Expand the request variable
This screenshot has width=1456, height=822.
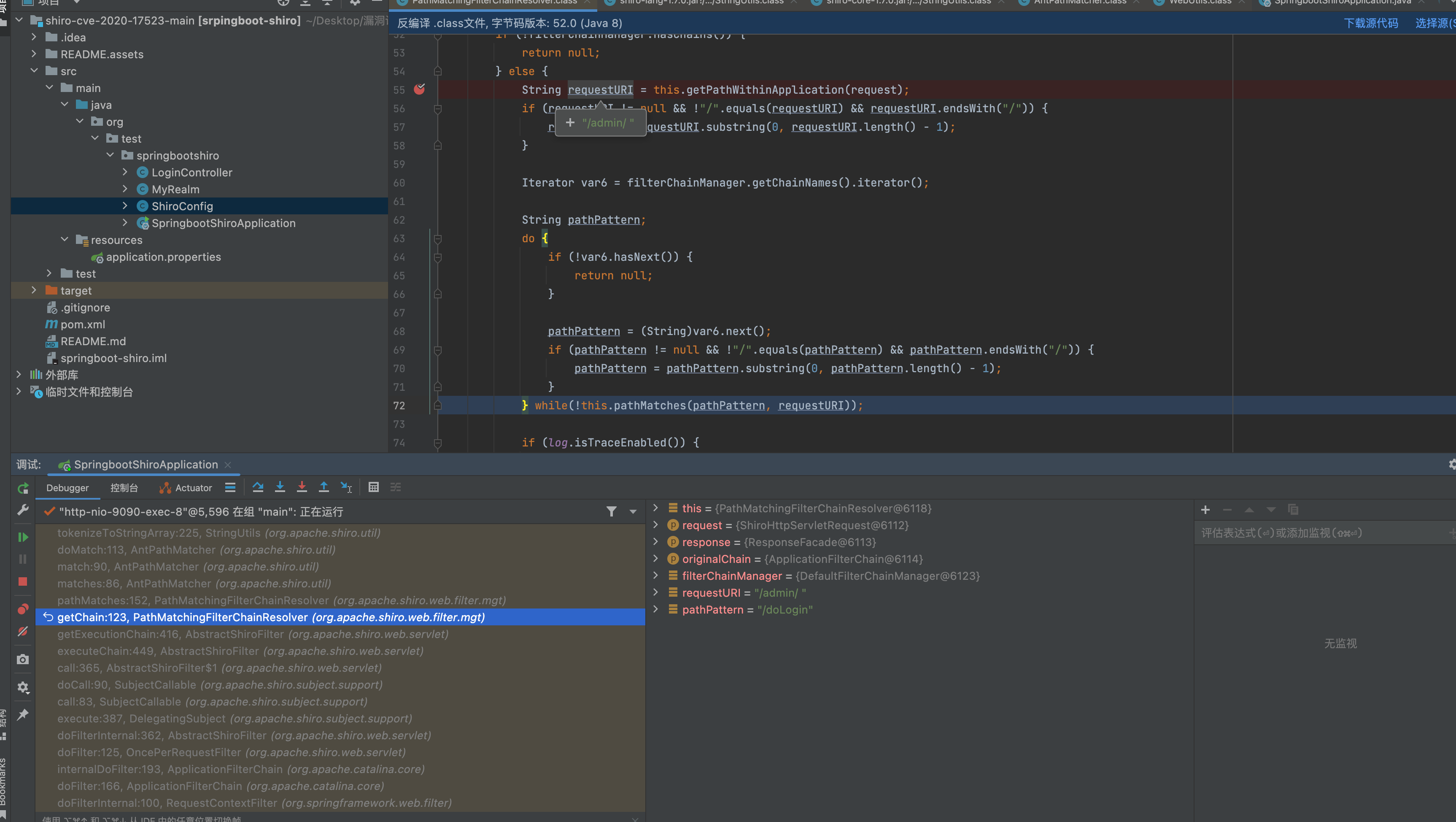655,525
